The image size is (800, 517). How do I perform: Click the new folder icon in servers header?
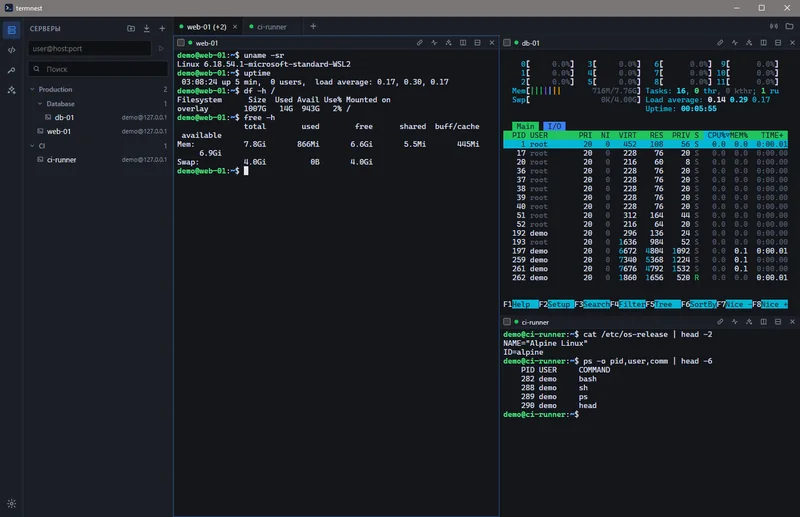[x=131, y=29]
